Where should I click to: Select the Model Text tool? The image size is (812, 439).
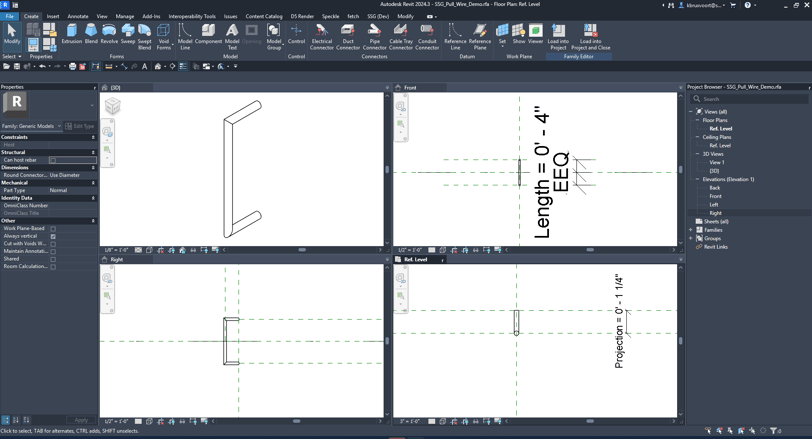point(232,36)
